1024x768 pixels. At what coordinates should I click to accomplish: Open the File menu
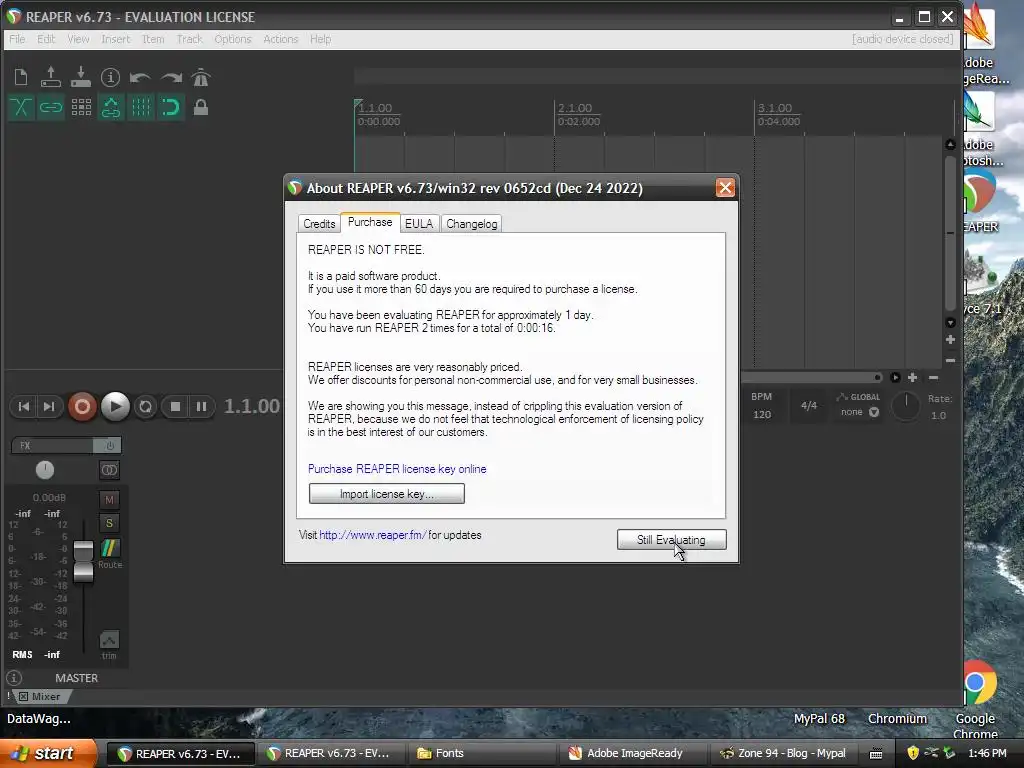[17, 39]
